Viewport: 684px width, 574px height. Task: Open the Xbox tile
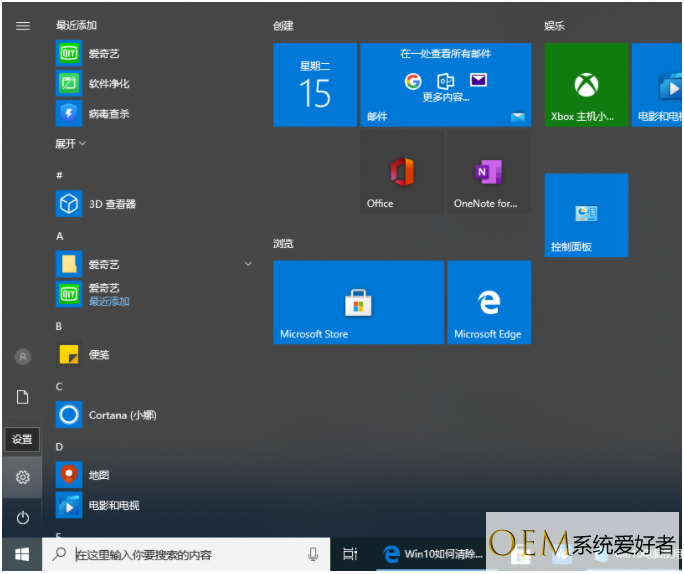tap(586, 85)
